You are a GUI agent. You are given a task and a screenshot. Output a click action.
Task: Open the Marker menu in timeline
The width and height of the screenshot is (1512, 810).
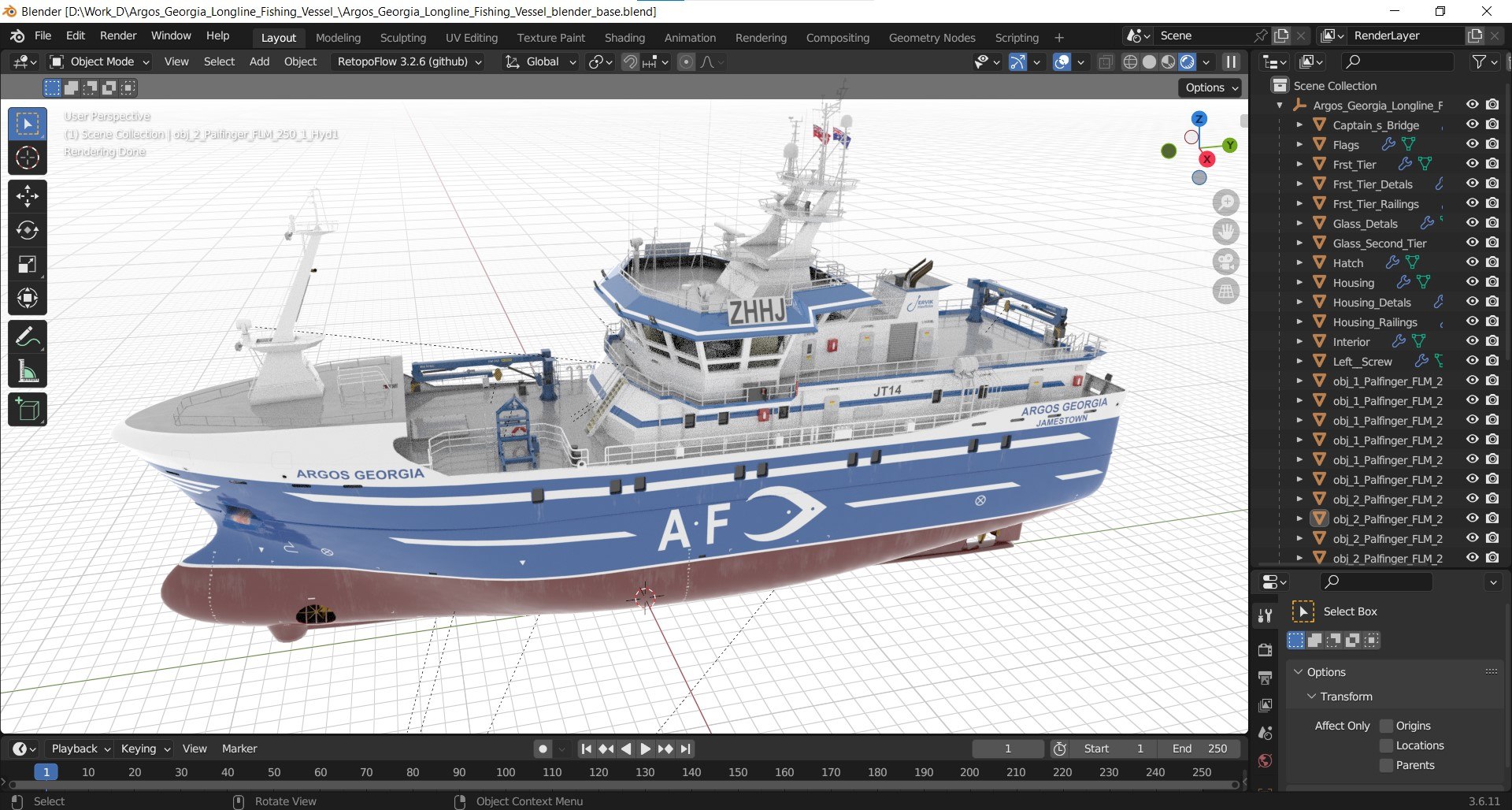239,749
